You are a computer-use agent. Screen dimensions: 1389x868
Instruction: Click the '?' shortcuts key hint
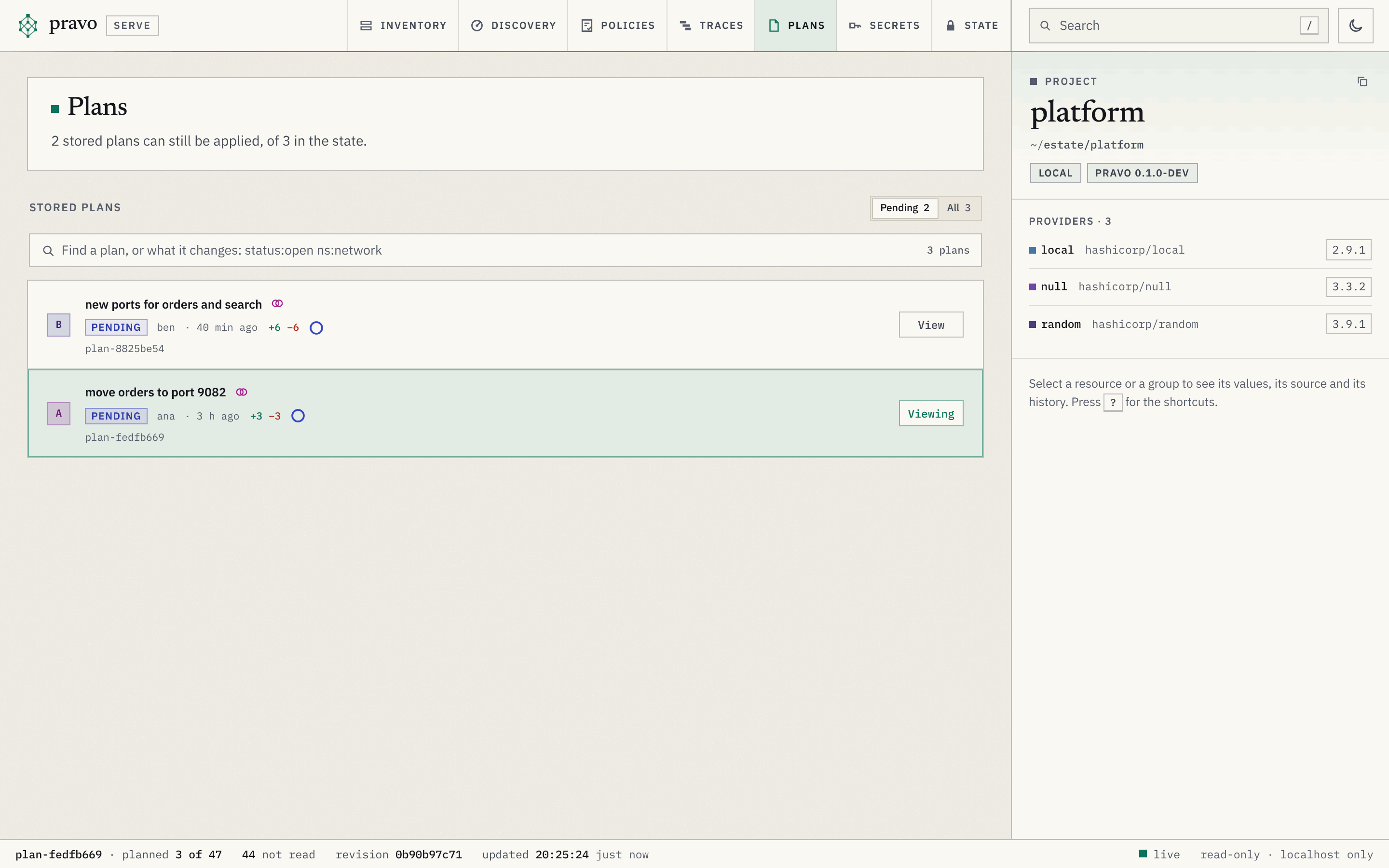(1113, 403)
